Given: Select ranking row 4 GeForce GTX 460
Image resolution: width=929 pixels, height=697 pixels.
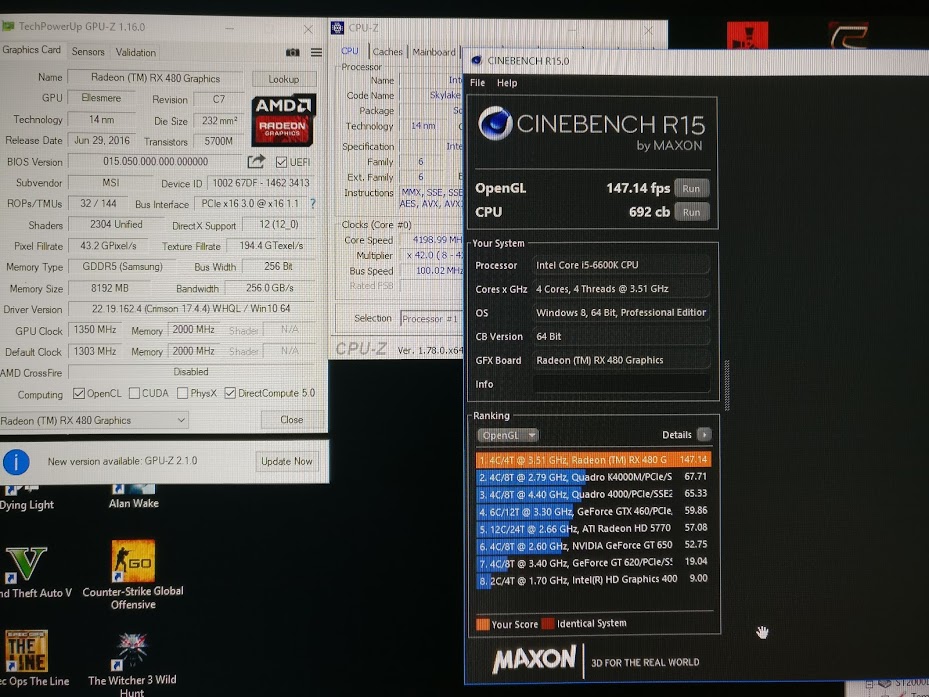Looking at the screenshot, I should (x=593, y=511).
